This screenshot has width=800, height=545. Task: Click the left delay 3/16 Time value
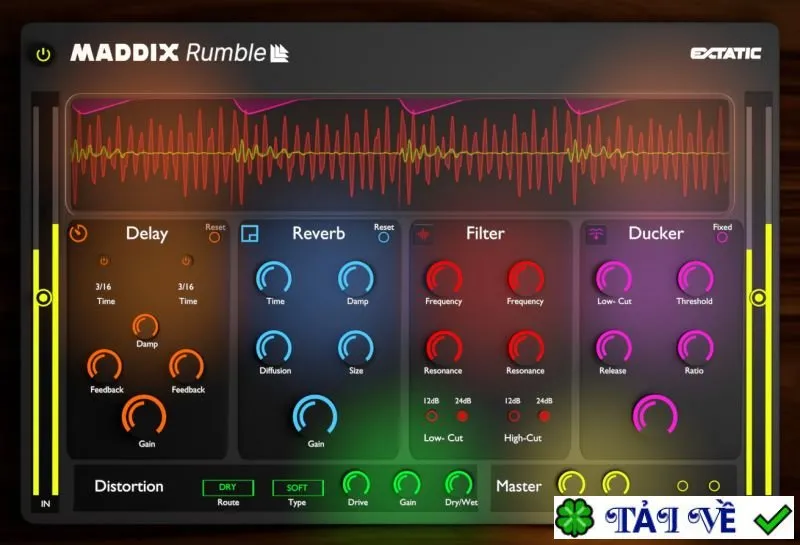(104, 287)
